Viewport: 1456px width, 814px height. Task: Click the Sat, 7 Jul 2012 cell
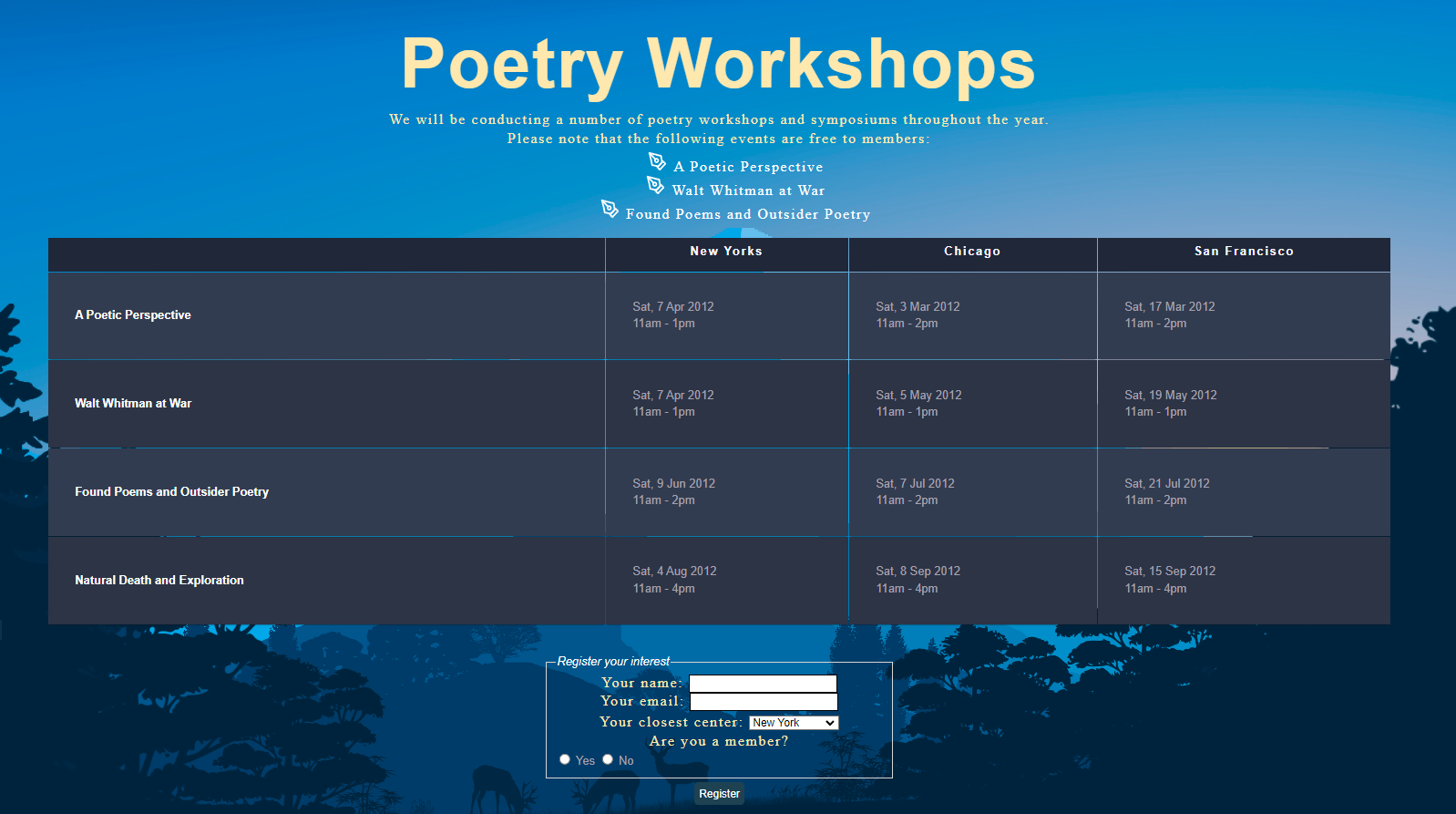[972, 492]
